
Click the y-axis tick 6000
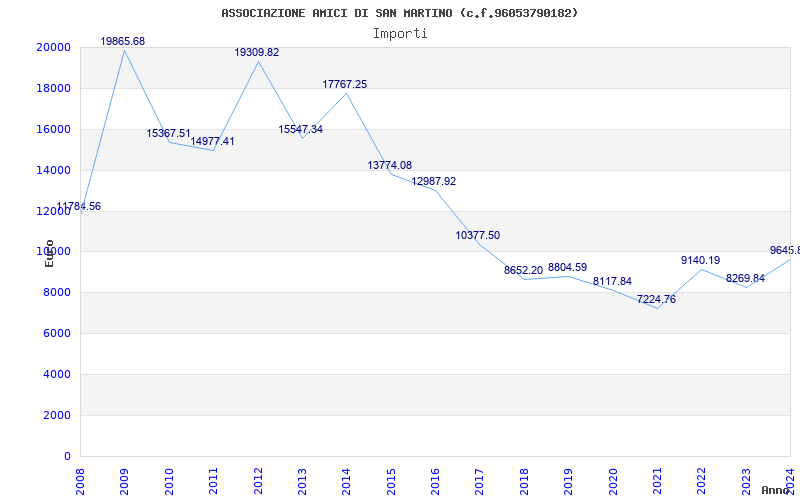click(56, 334)
